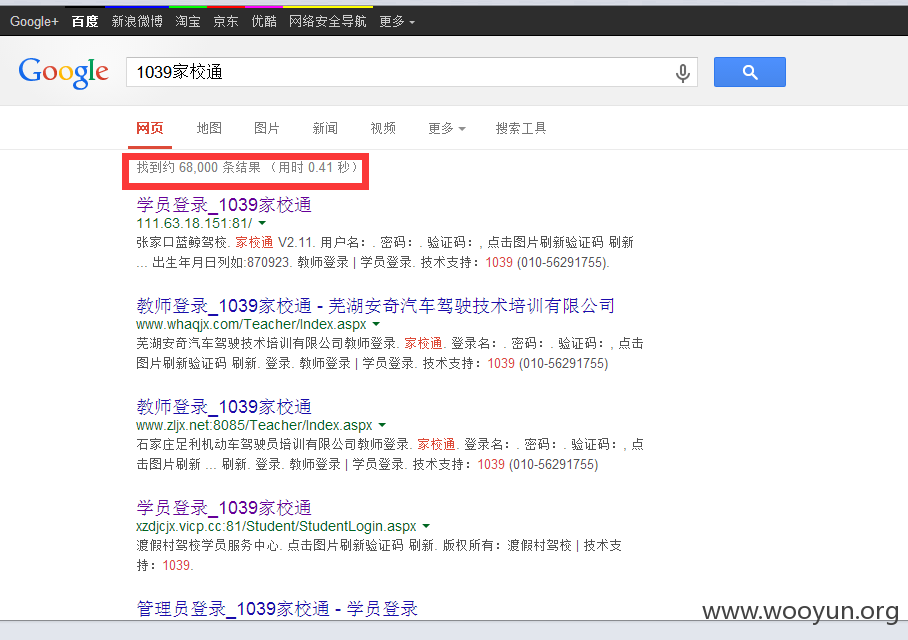Open 优酷 in the top bar
908x640 pixels.
tap(264, 21)
